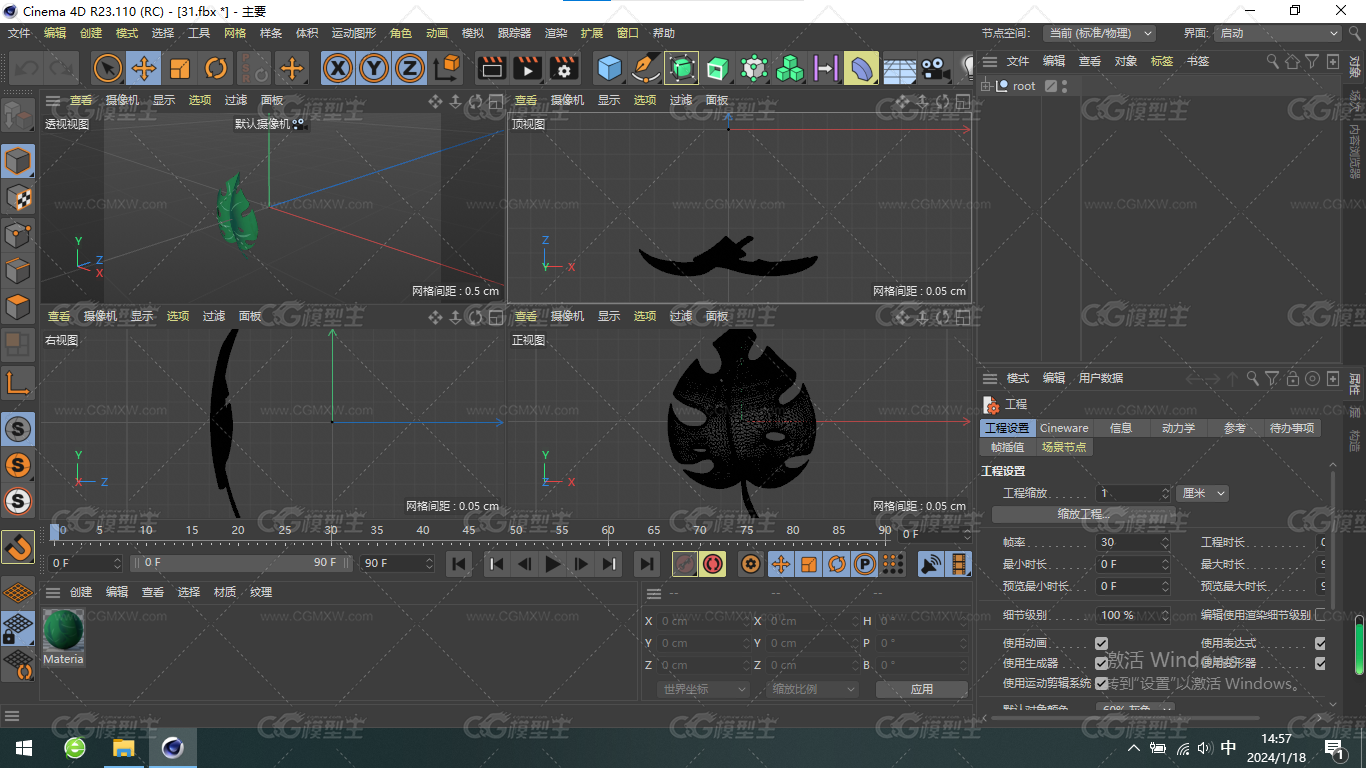This screenshot has width=1366, height=768.
Task: Open the 缩放比例 dropdown
Action: [813, 689]
